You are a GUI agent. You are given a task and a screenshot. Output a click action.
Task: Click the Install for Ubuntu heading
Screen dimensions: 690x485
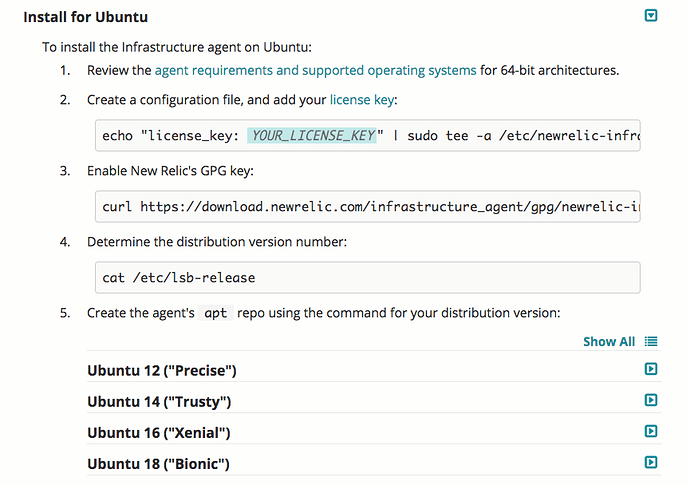coord(86,17)
